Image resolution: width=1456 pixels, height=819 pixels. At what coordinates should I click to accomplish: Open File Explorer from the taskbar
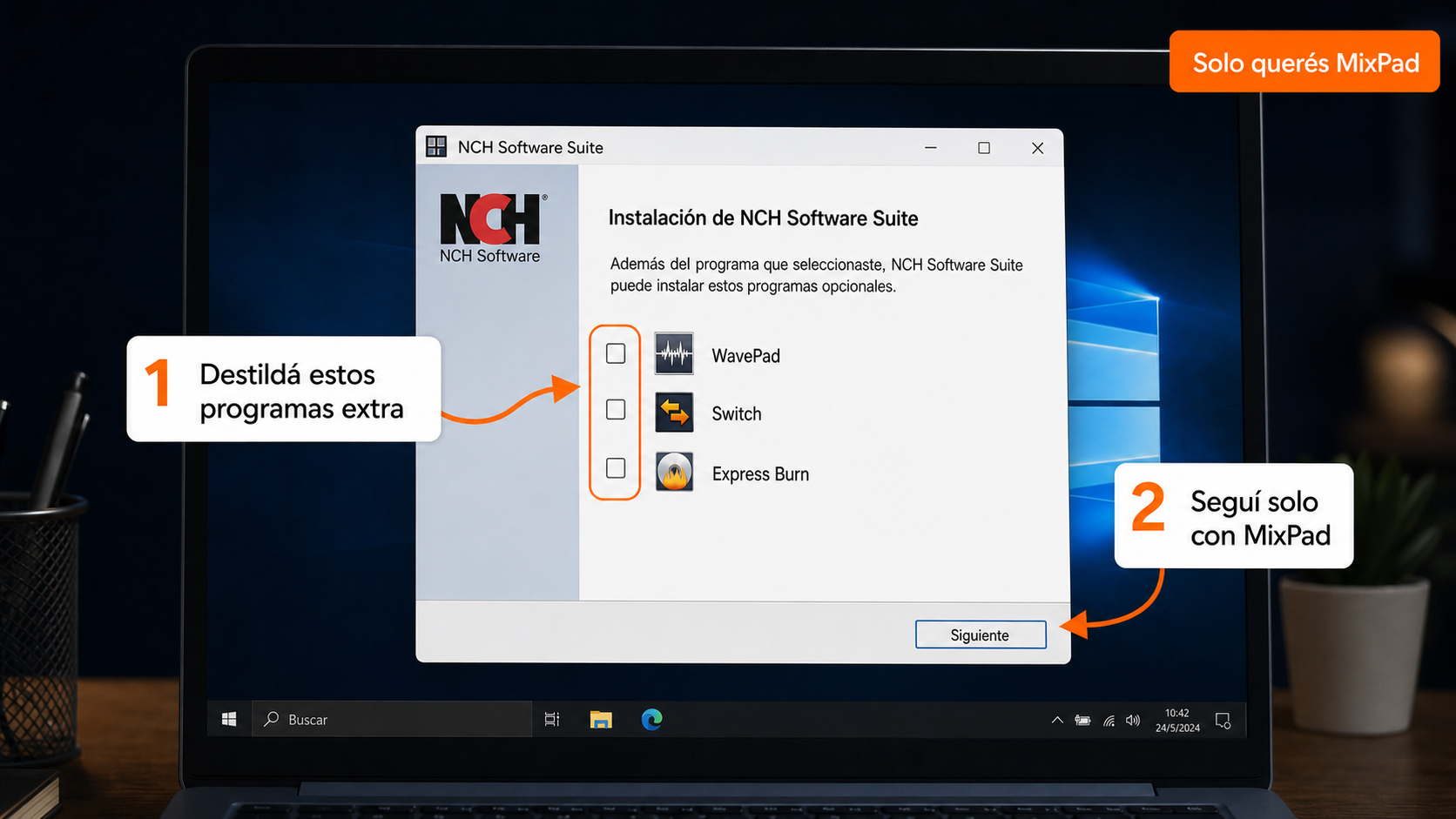point(601,720)
